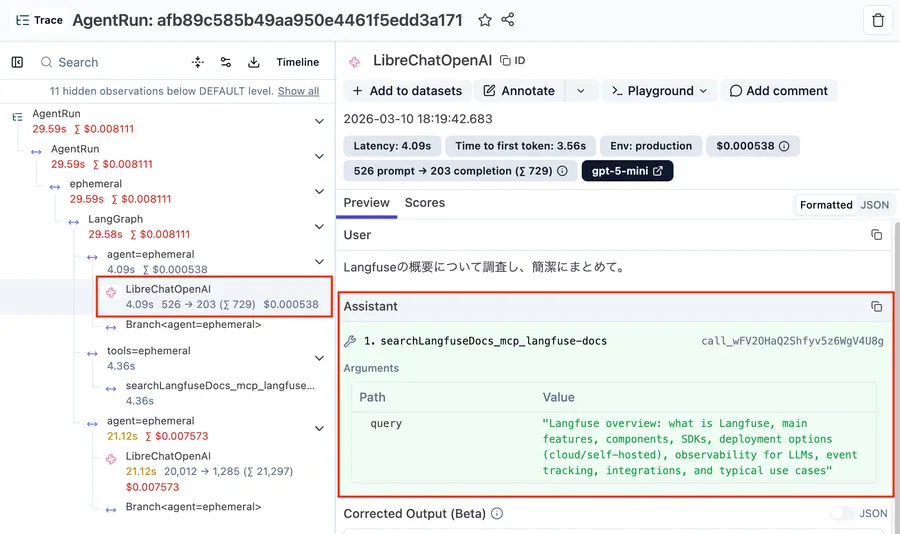Copy the Assistant message content
This screenshot has width=900, height=534.
[876, 306]
